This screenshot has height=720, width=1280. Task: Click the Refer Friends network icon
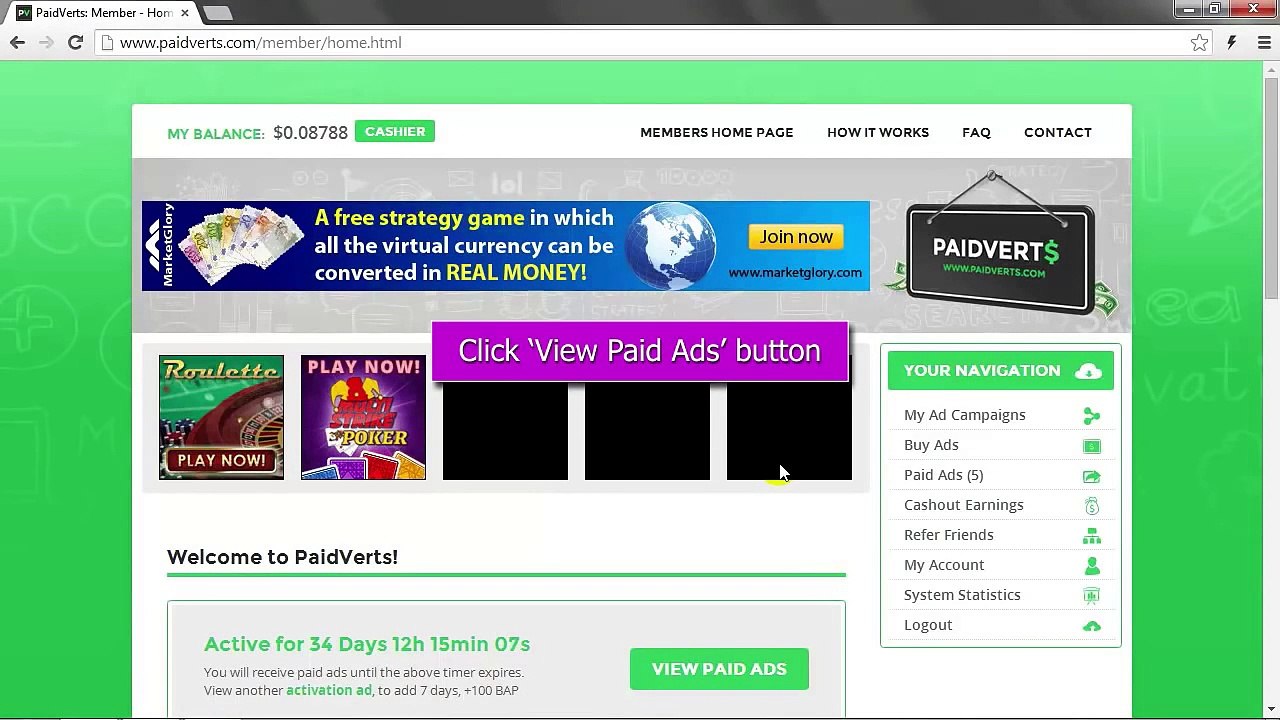point(1092,536)
